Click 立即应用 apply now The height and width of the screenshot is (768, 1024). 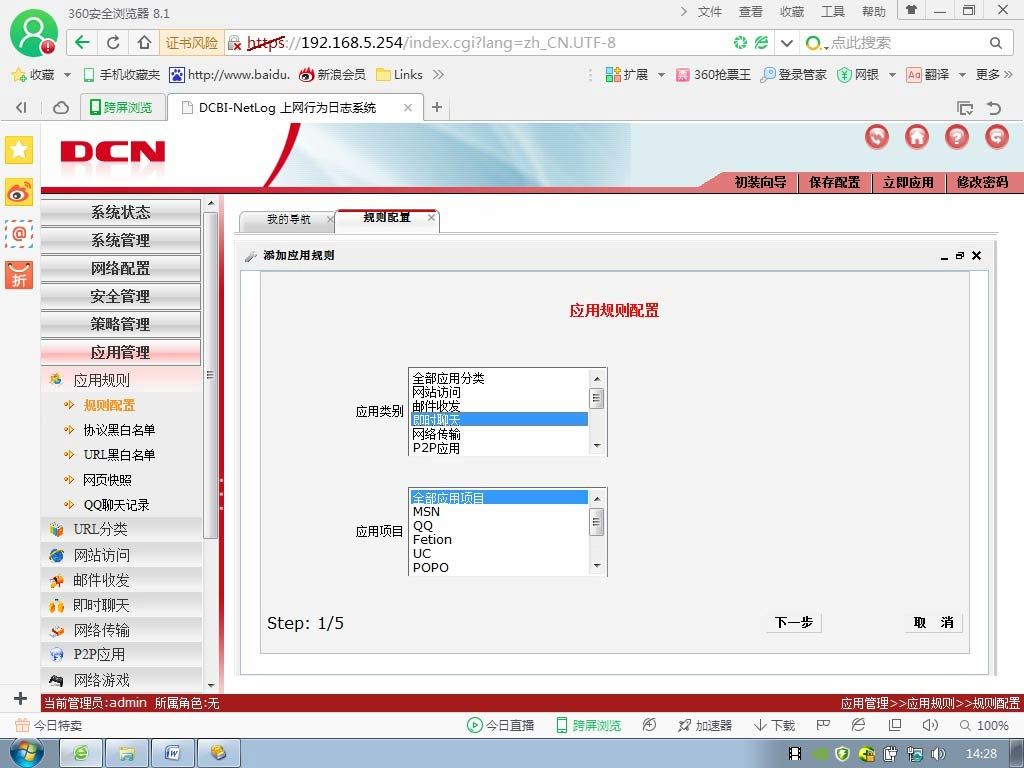click(908, 182)
